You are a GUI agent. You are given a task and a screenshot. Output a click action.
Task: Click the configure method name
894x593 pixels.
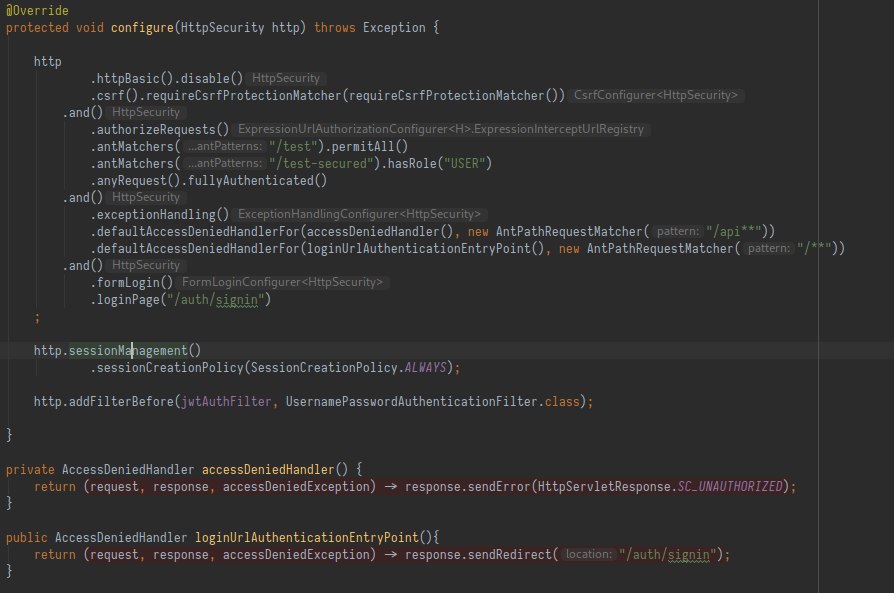(x=142, y=27)
